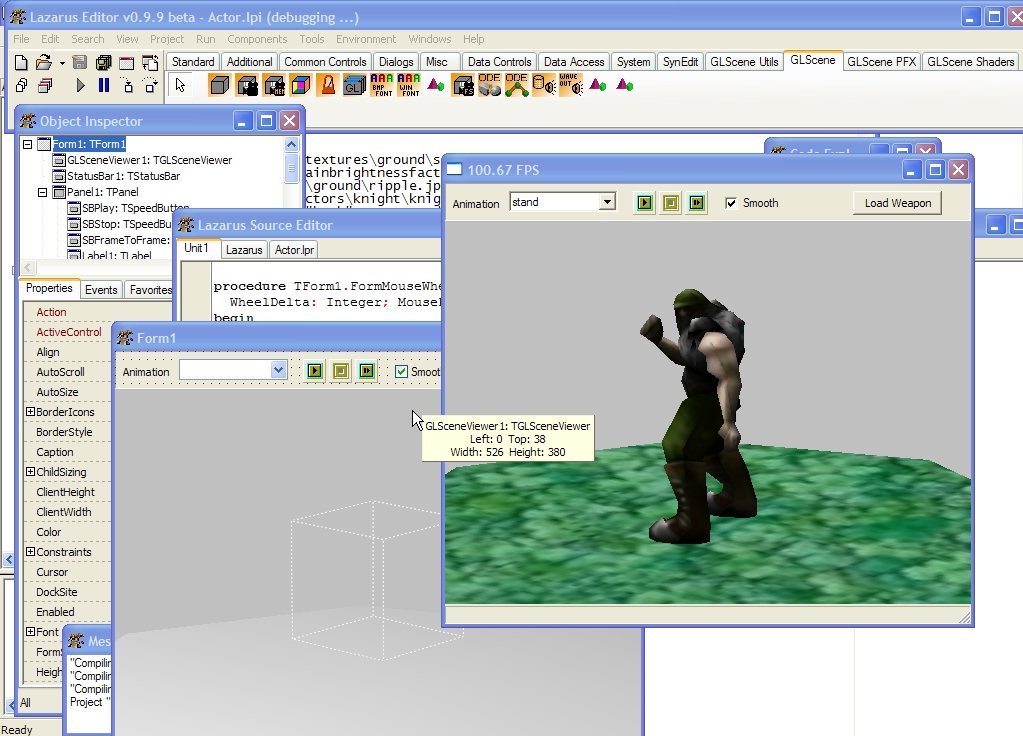Switch to the Standard component tab

[192, 62]
